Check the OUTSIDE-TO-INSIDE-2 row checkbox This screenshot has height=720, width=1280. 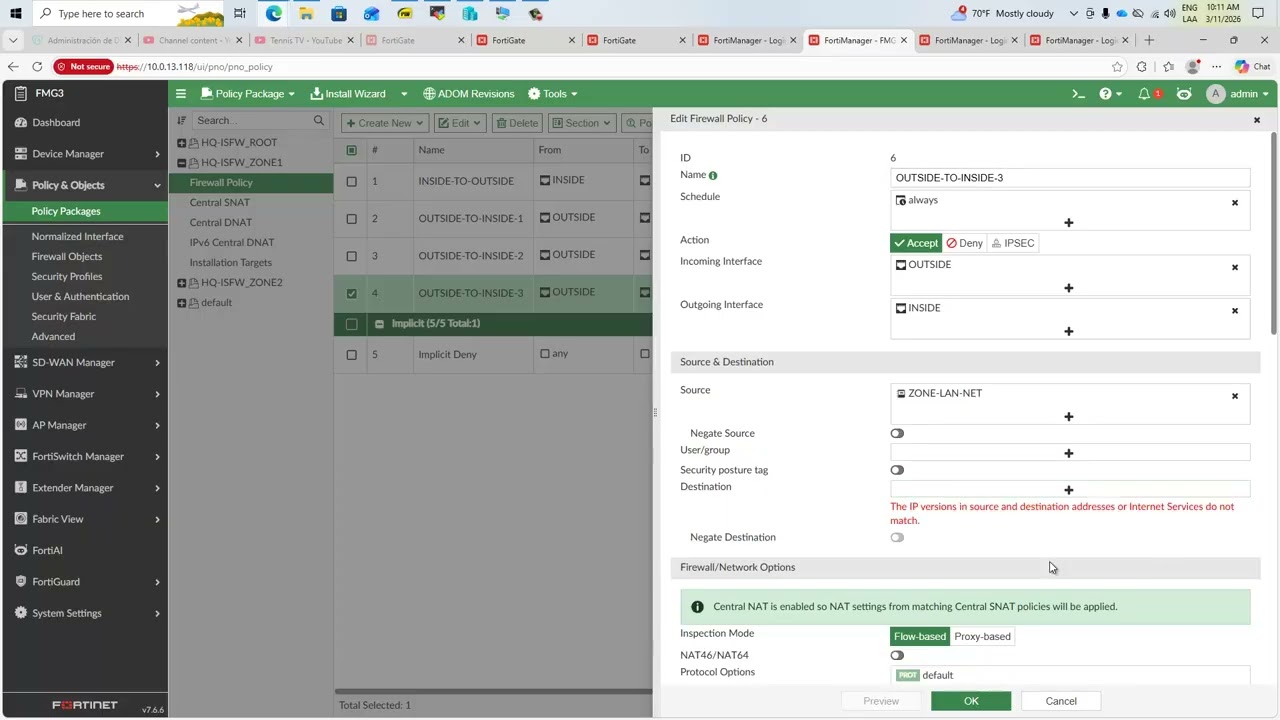(351, 256)
